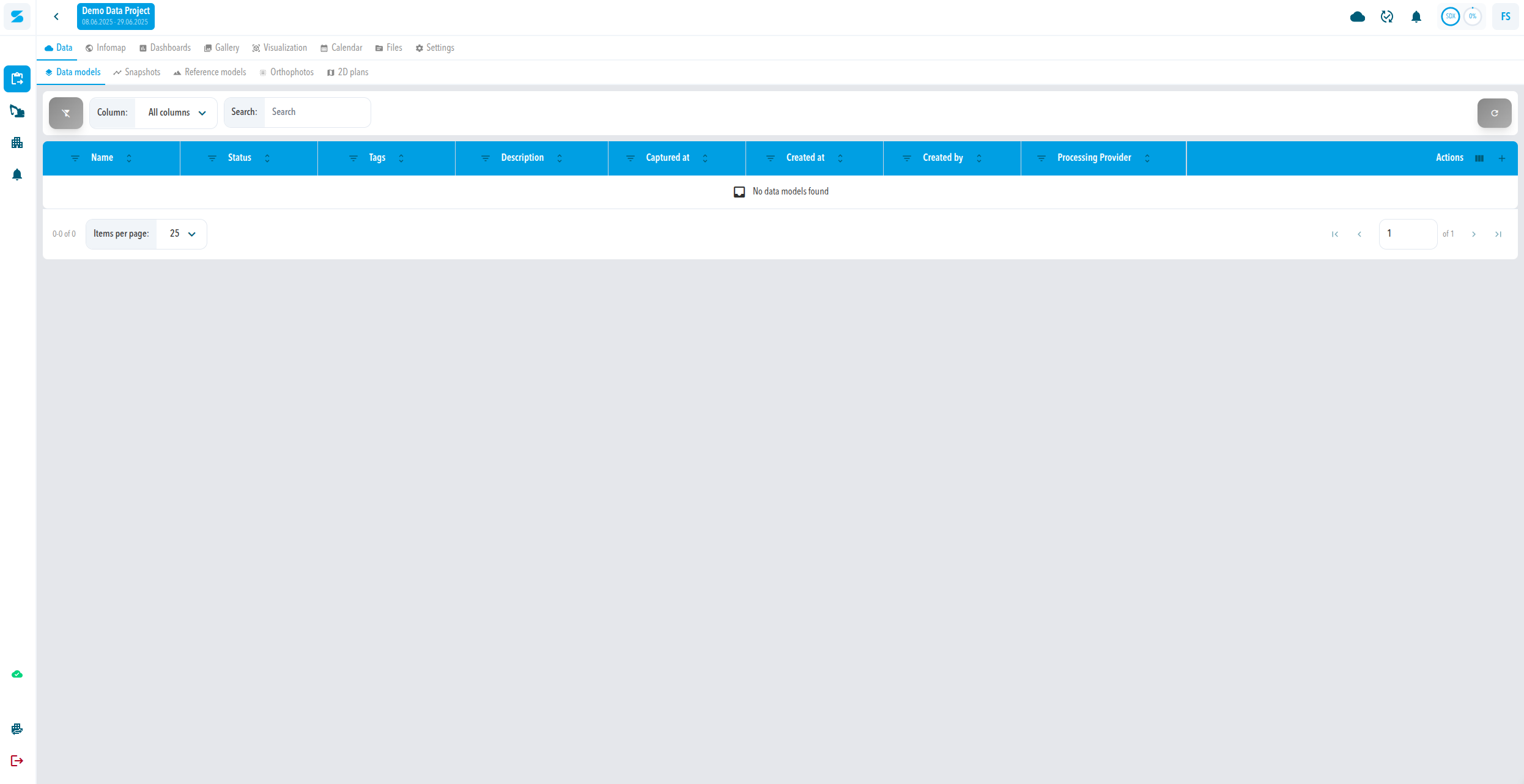Open the building company icon in sidebar
1524x784 pixels.
coord(17,142)
